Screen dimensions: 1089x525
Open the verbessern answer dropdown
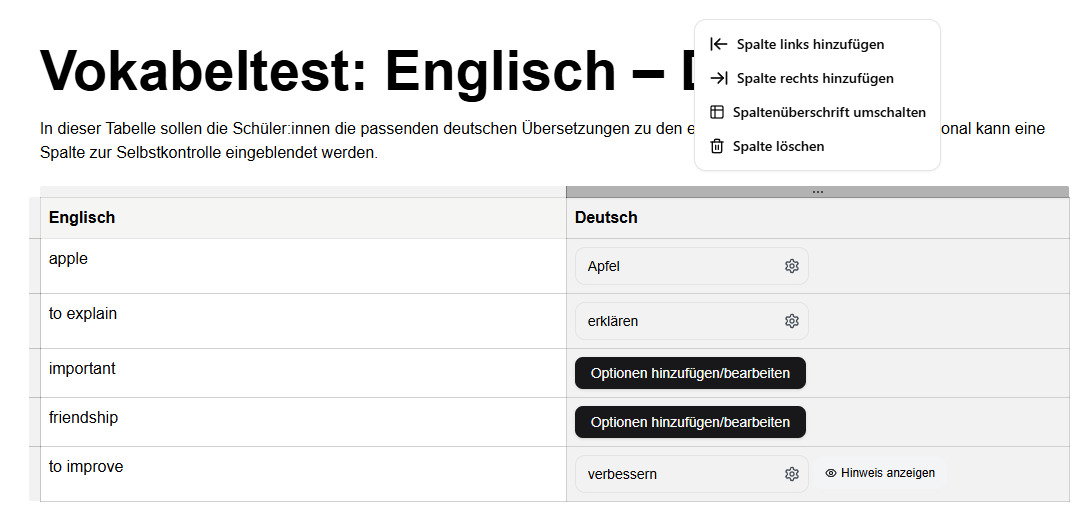point(678,474)
